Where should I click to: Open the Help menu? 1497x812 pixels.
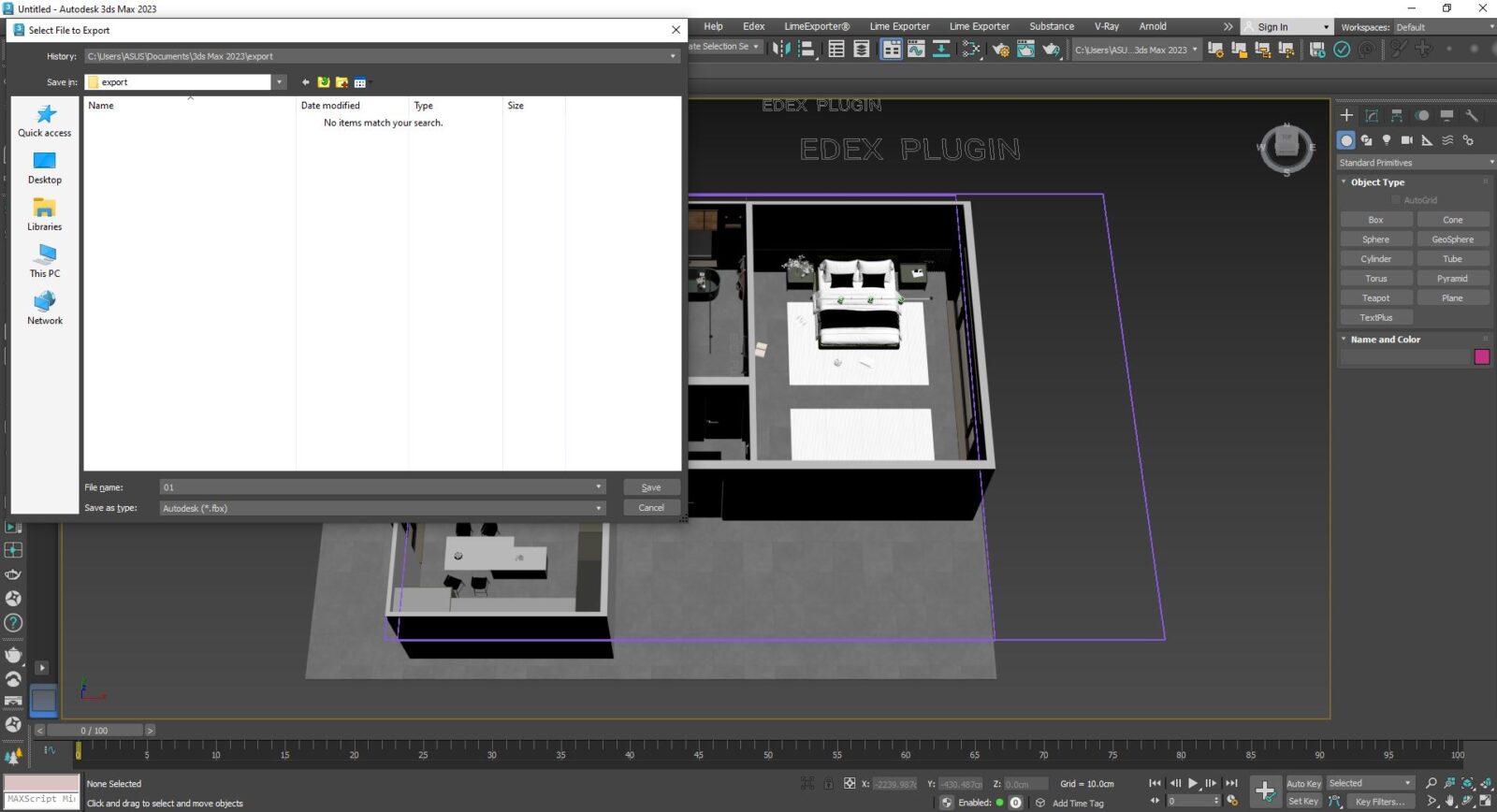tap(713, 26)
